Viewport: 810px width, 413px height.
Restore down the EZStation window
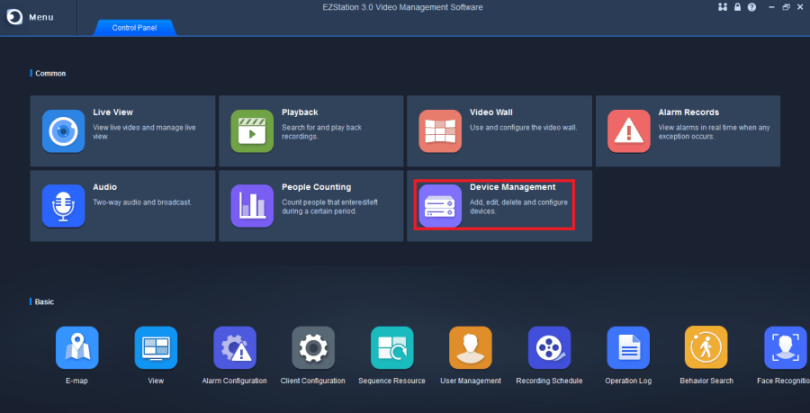(x=786, y=7)
